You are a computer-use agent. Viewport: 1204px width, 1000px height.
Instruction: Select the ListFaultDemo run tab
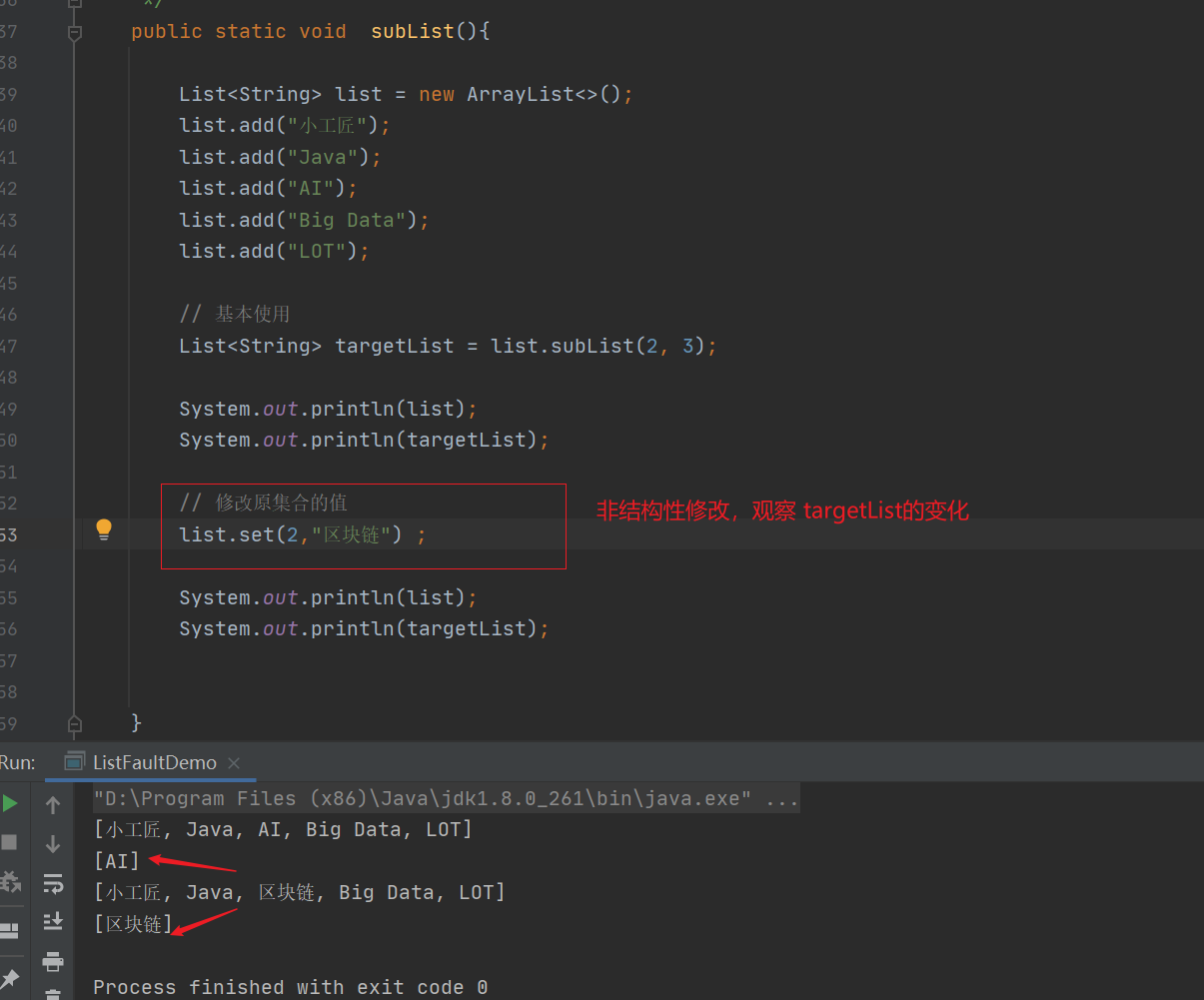154,762
